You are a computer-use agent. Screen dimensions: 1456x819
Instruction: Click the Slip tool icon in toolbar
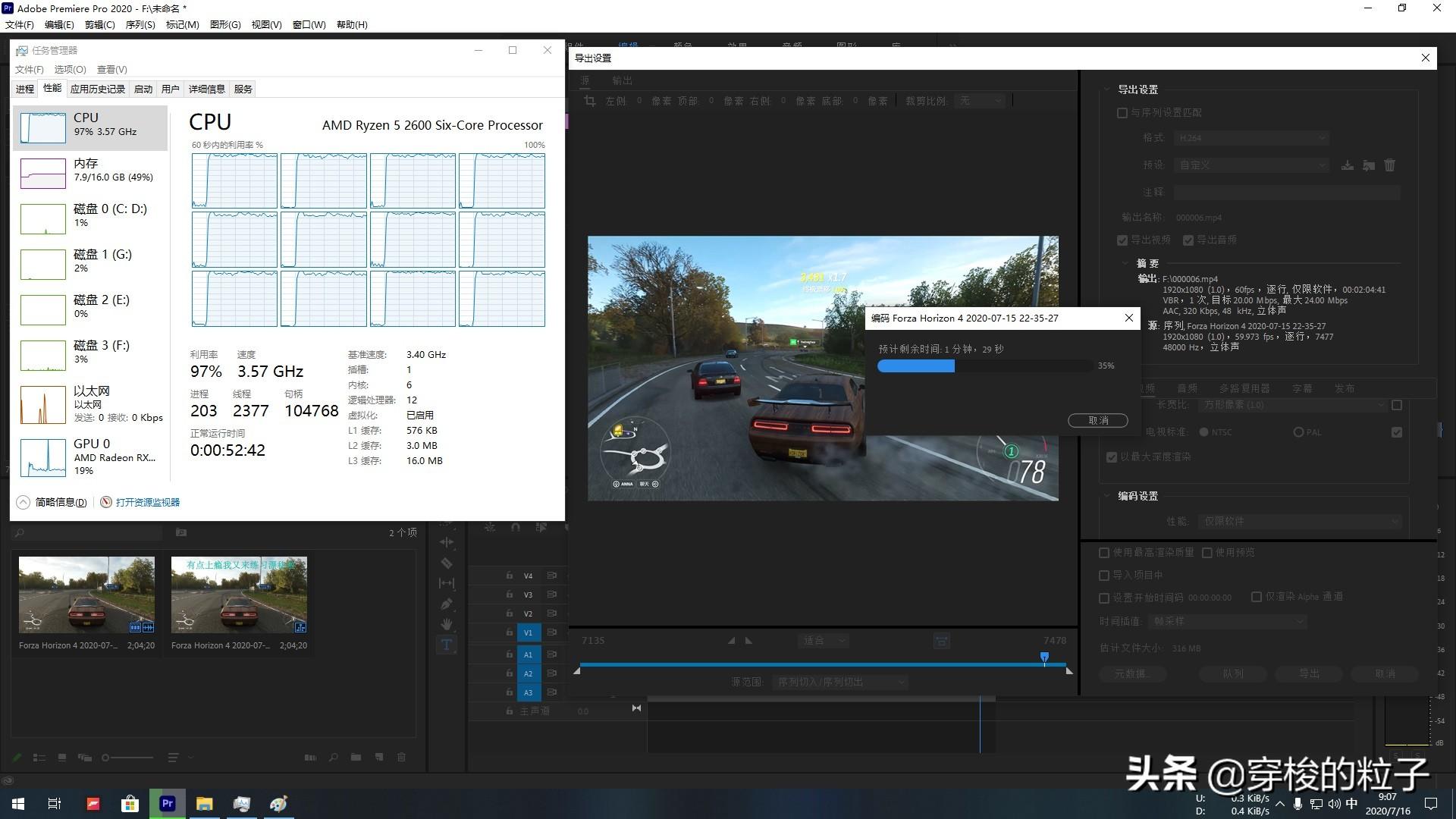(448, 585)
